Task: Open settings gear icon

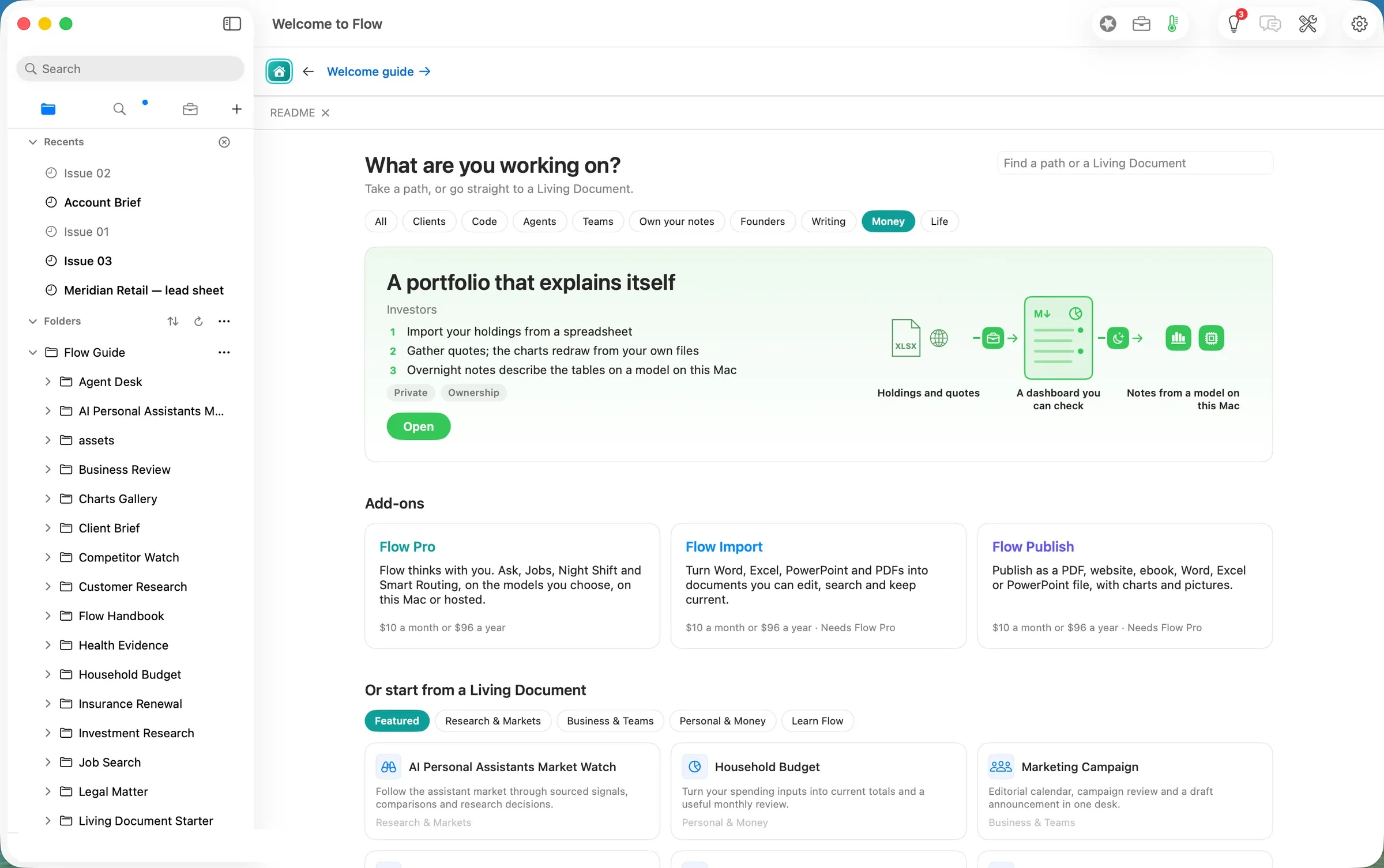Action: pyautogui.click(x=1359, y=24)
